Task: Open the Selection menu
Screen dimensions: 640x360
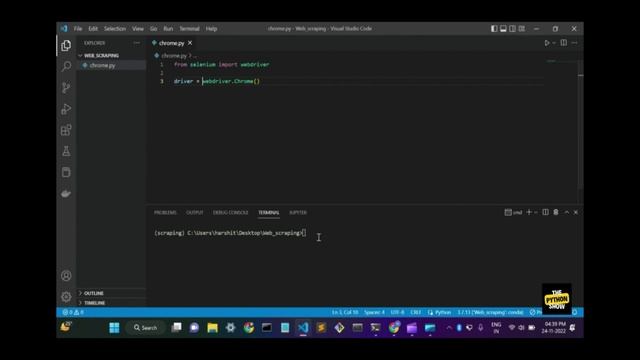Action: (115, 29)
